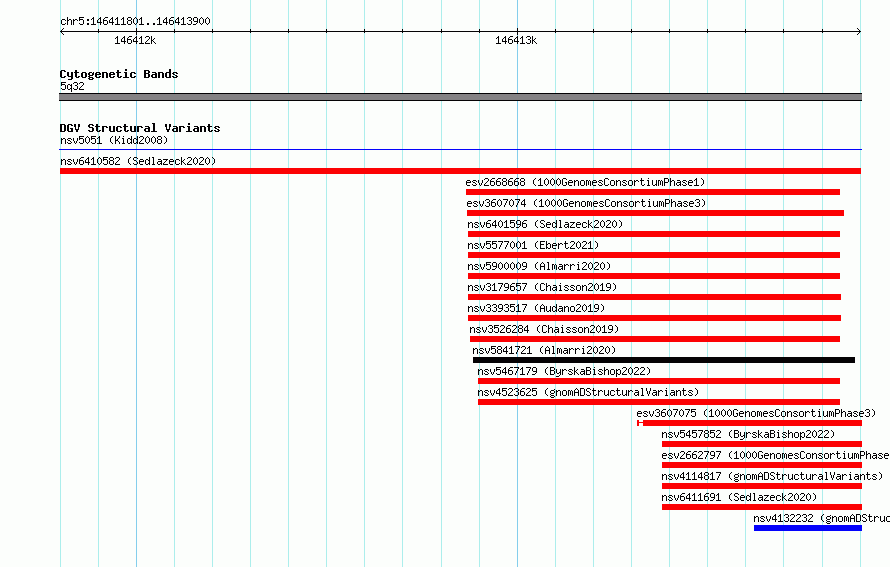This screenshot has height=567, width=890.
Task: Open nsv5457852 (ByrskaBishop2022) label
Action: (x=748, y=434)
